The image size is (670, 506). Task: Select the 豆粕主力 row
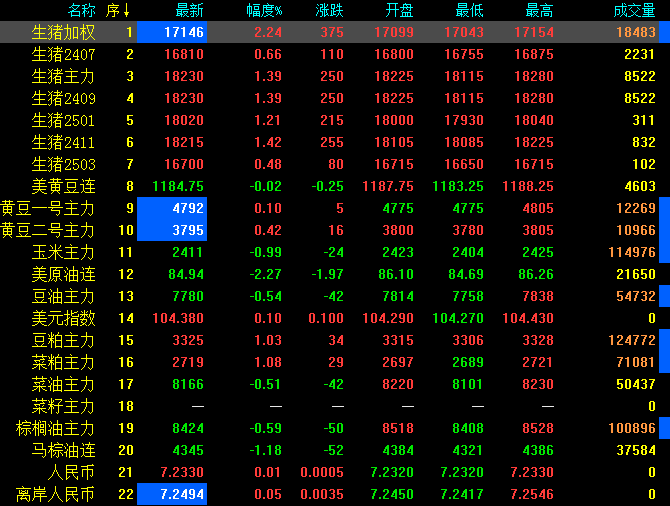tap(335, 340)
